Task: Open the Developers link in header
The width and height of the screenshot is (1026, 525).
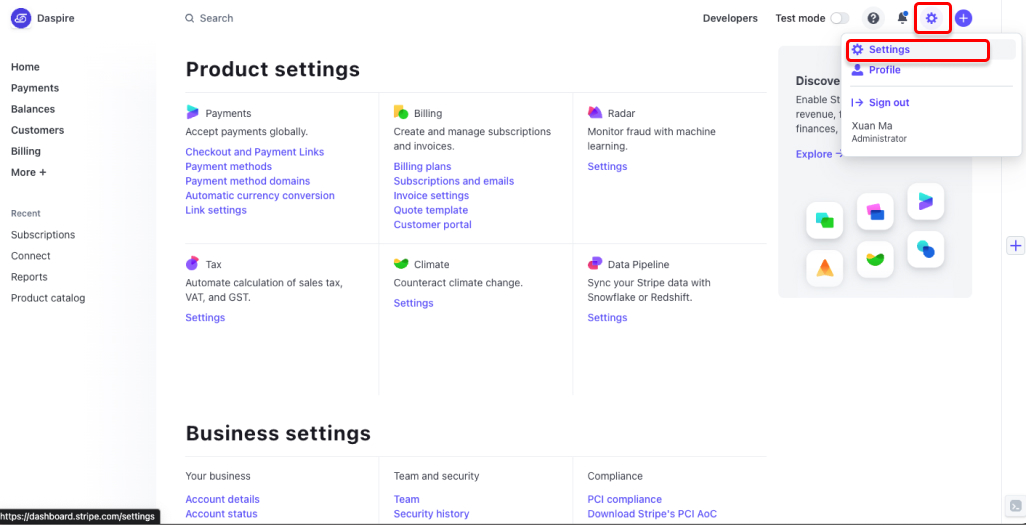Action: 730,18
